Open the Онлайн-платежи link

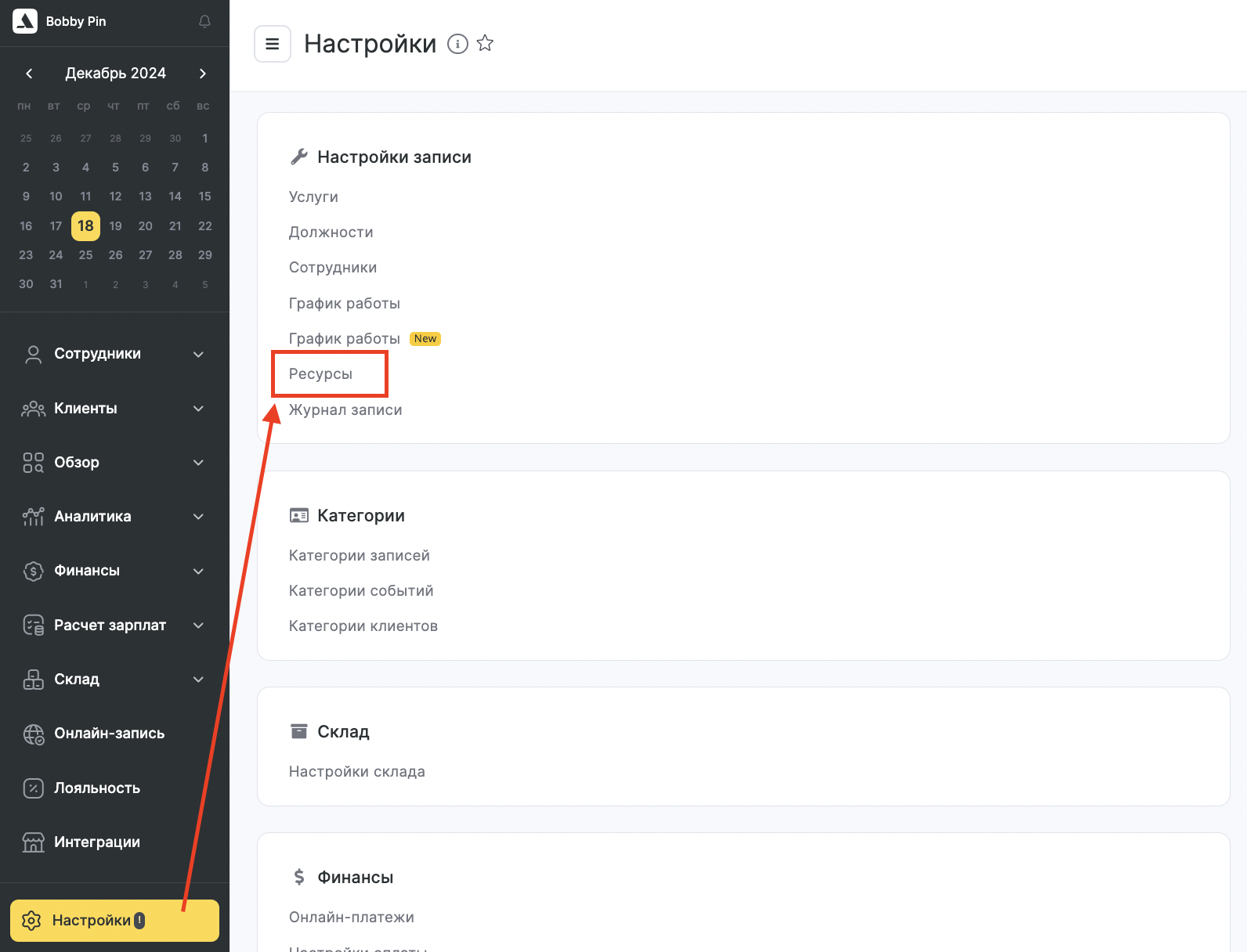[x=352, y=917]
